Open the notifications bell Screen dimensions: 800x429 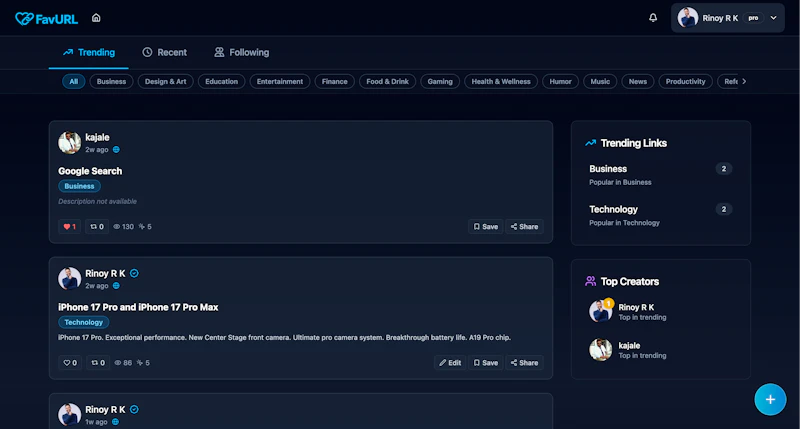coord(653,18)
